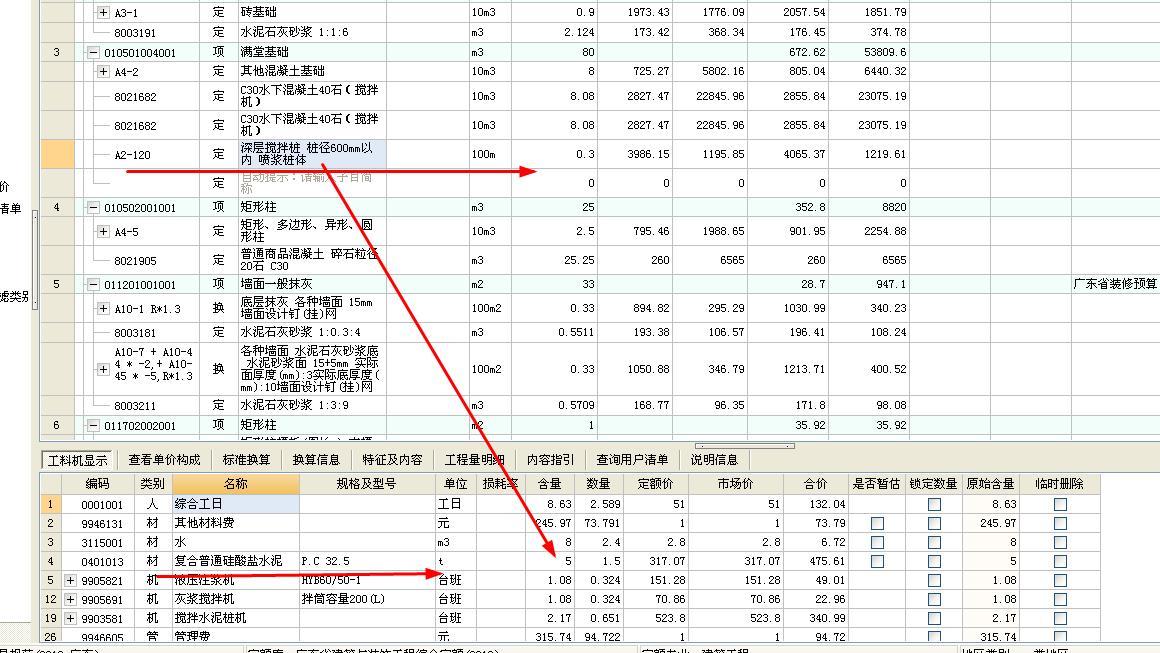Screen dimensions: 1160x653
Task: Click the 类别 column header
Action: point(152,484)
